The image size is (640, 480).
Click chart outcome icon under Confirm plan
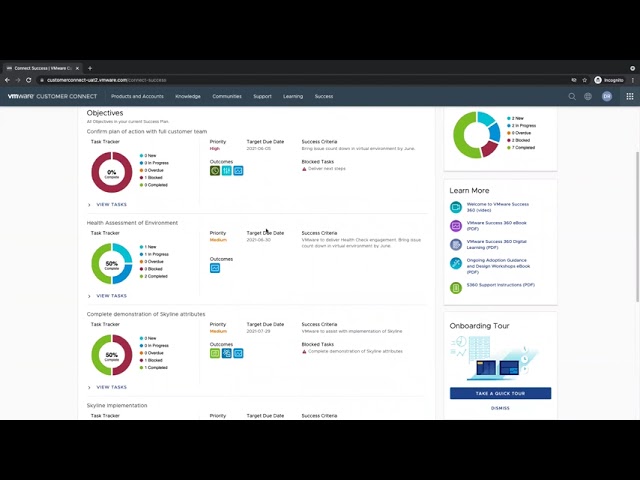[x=238, y=171]
